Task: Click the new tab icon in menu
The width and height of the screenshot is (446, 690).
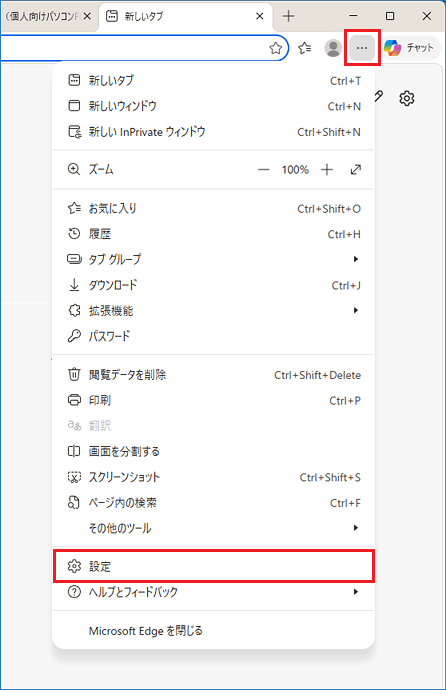Action: click(74, 81)
